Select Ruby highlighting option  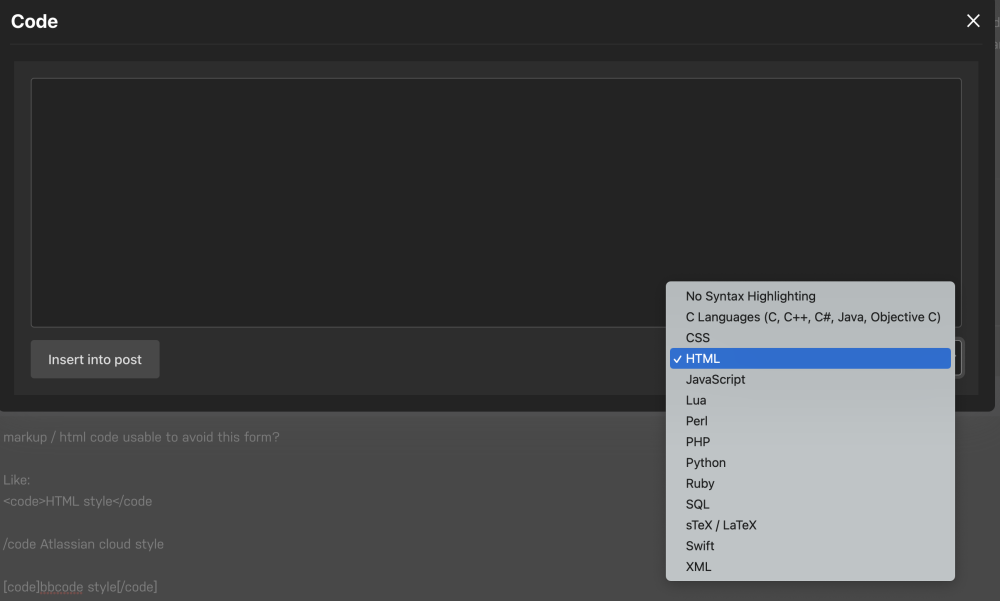[810, 484]
